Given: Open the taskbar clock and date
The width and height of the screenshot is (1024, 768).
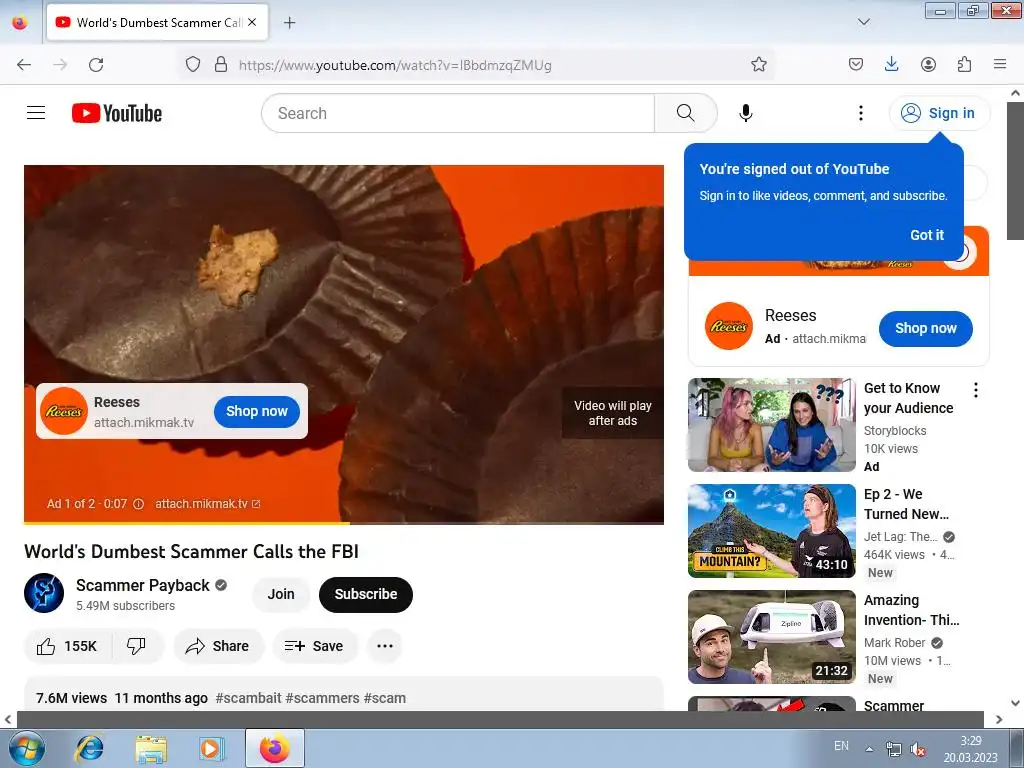Looking at the screenshot, I should click(970, 749).
